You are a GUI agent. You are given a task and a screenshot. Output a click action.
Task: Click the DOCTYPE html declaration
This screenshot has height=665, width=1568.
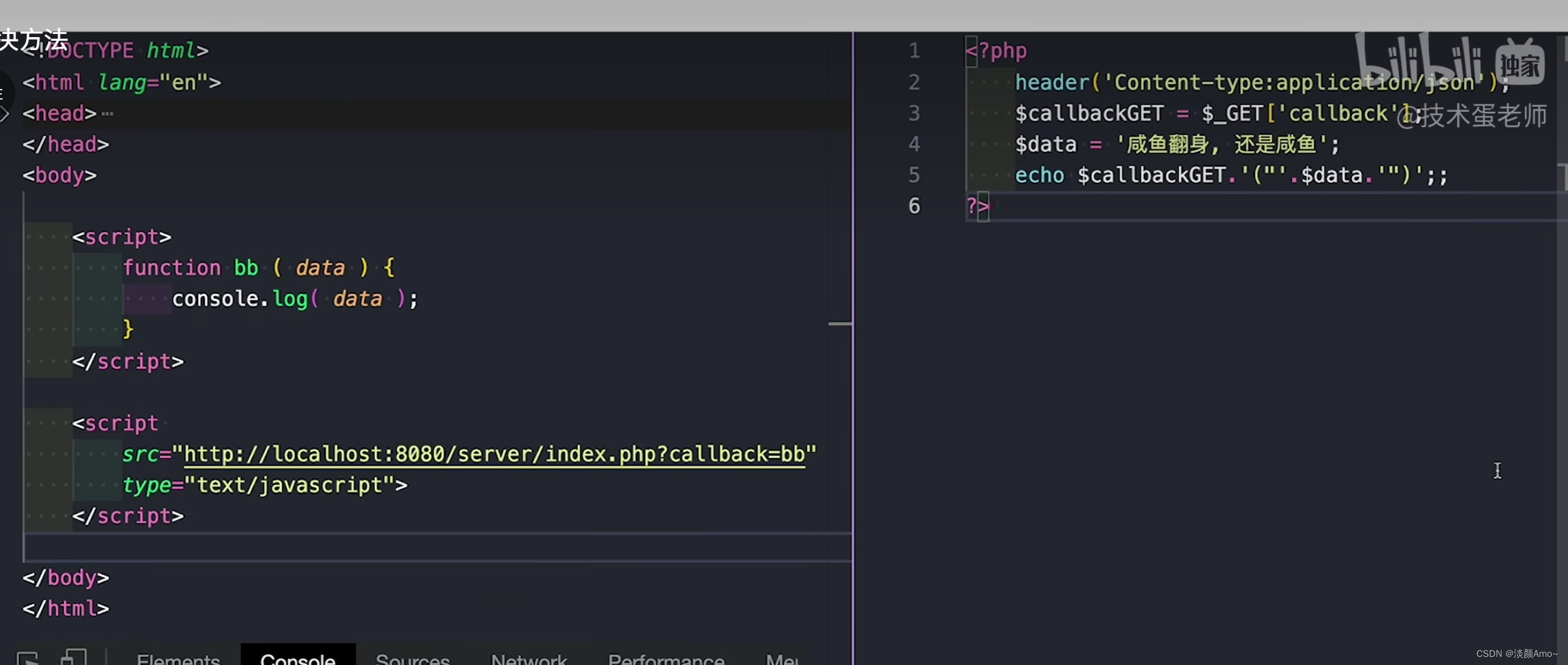(115, 51)
